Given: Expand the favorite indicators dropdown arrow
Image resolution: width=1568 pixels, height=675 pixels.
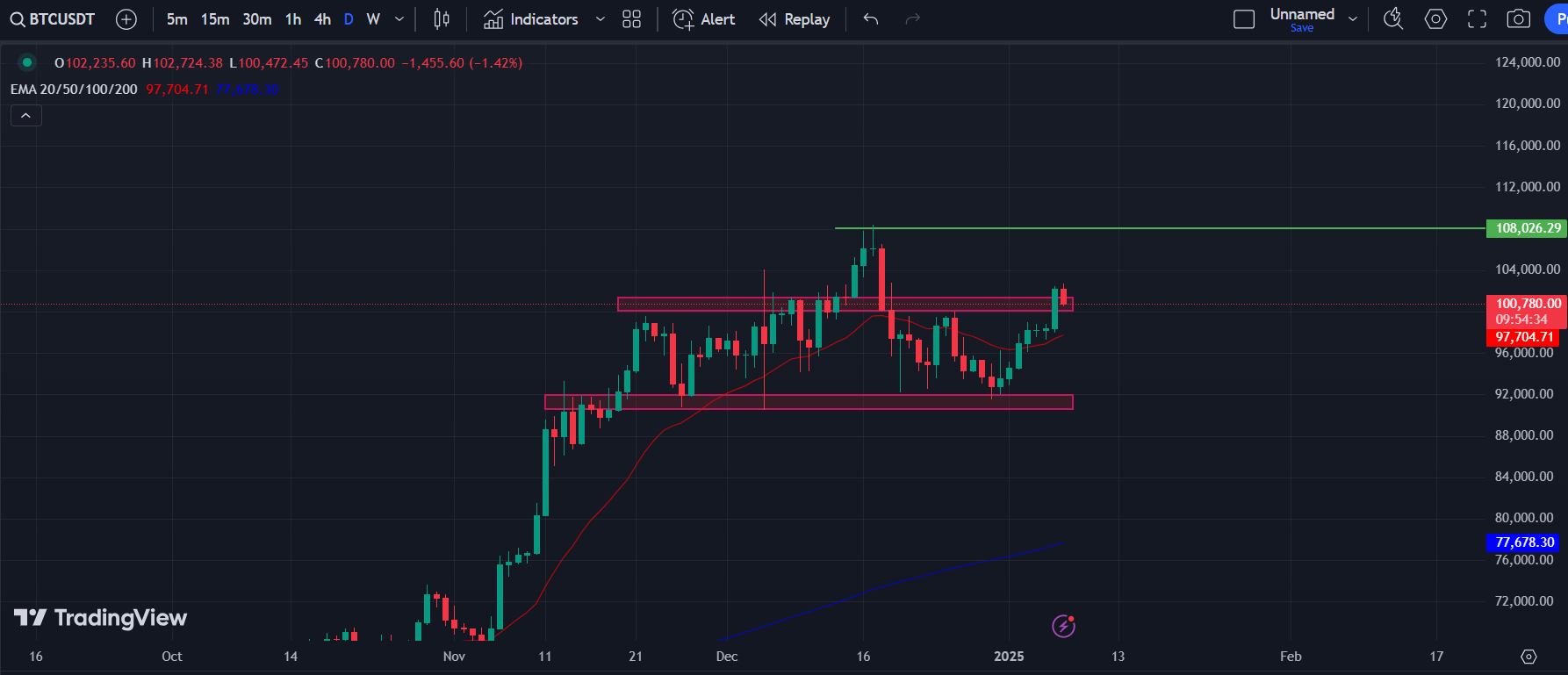Looking at the screenshot, I should point(601,19).
